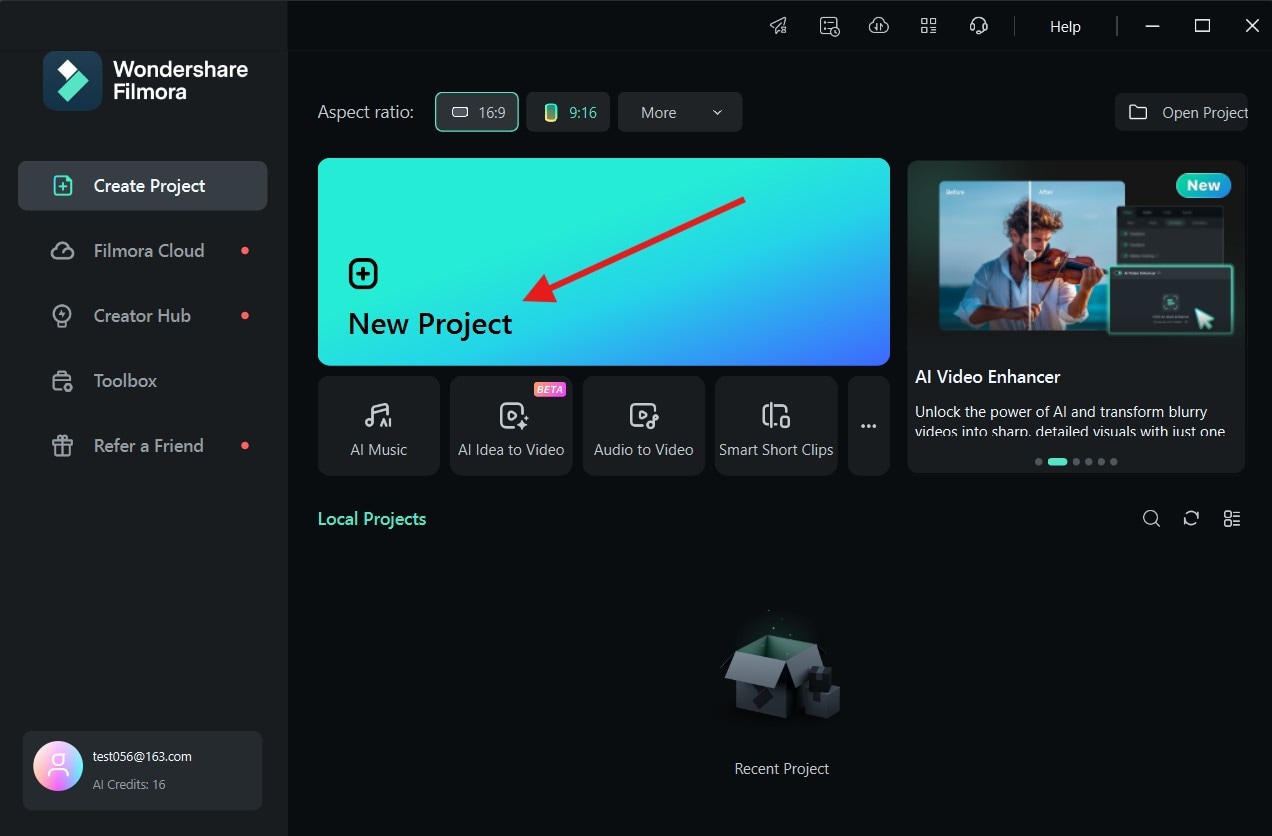Select the 9:16 aspect ratio

tap(568, 112)
